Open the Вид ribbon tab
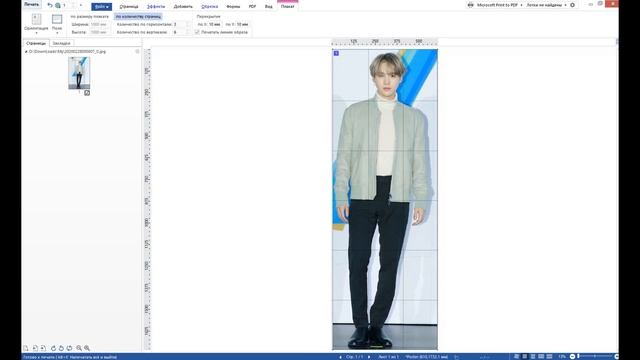Image resolution: width=640 pixels, height=360 pixels. pos(268,7)
